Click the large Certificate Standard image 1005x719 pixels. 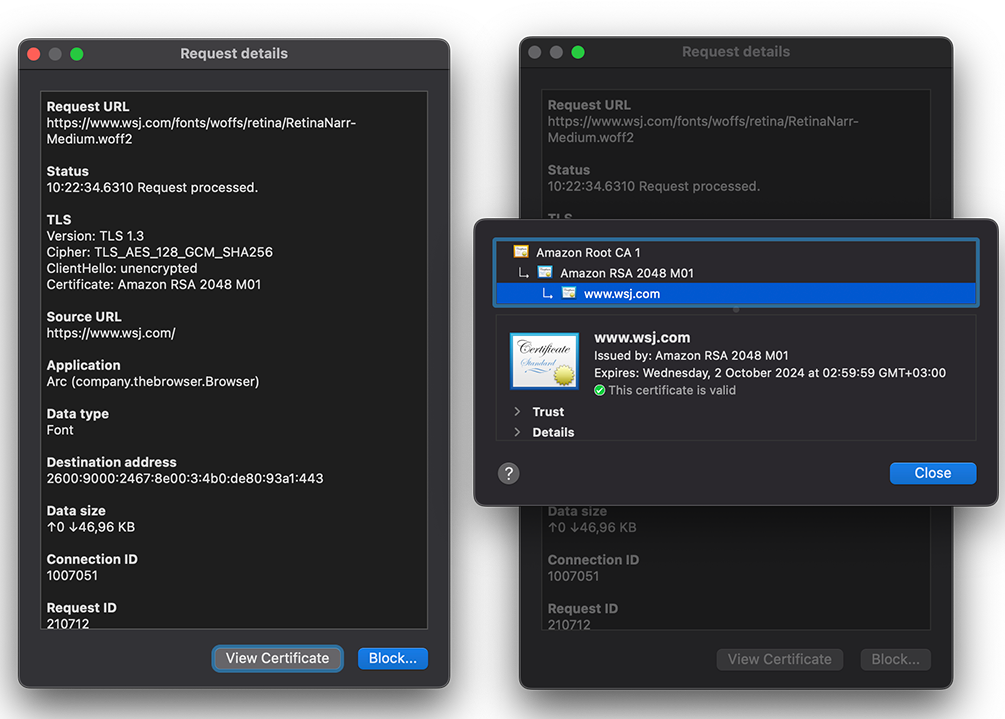(x=544, y=361)
